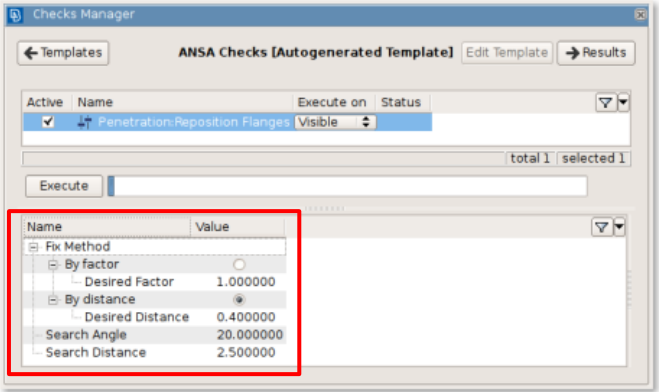Click the Active column header
The image size is (659, 392).
pos(45,103)
